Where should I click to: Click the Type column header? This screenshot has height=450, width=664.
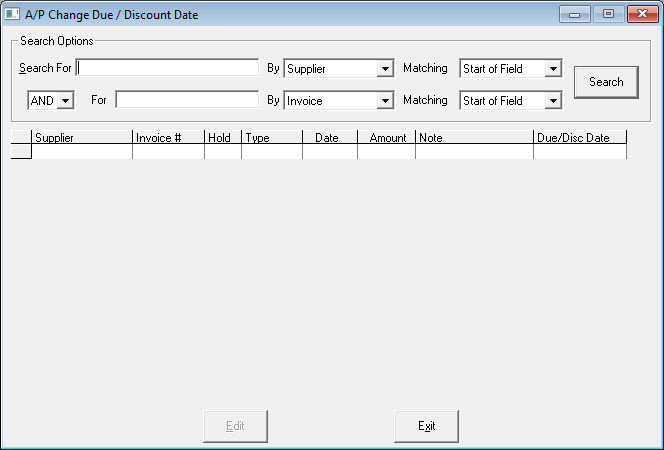pos(272,138)
